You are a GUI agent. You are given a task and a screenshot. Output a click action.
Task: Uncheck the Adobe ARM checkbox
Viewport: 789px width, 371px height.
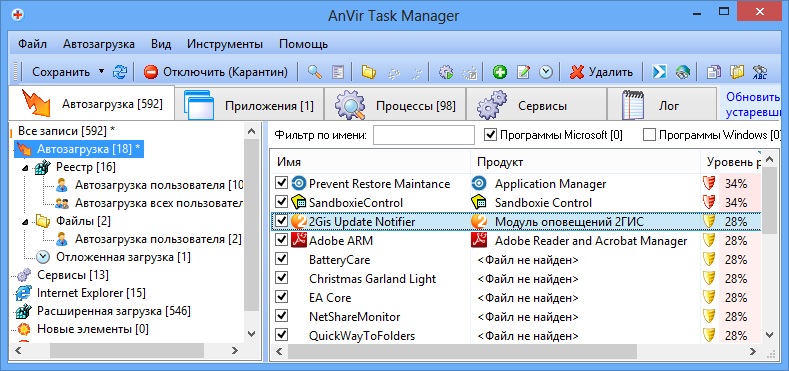pyautogui.click(x=282, y=240)
